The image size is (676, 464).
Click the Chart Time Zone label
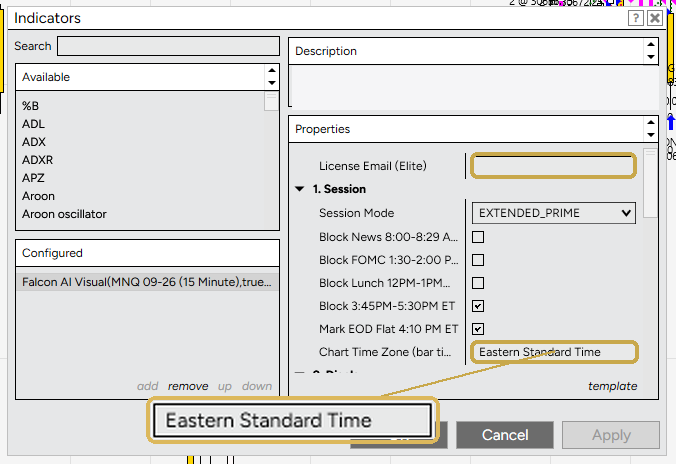point(385,352)
